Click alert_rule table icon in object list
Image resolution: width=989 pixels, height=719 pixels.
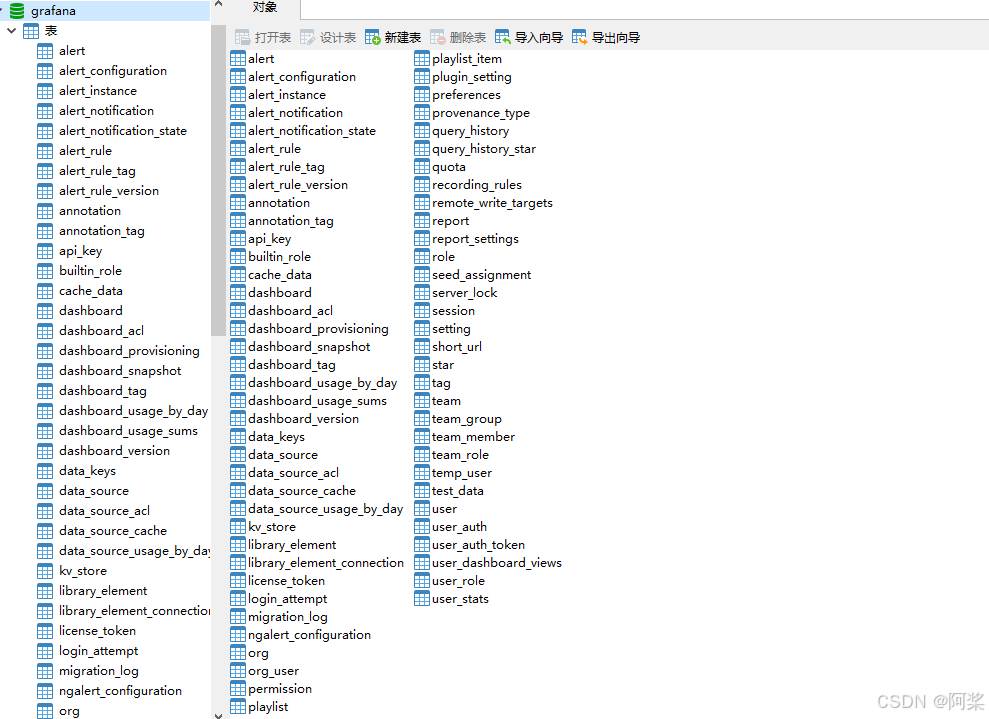pyautogui.click(x=238, y=149)
